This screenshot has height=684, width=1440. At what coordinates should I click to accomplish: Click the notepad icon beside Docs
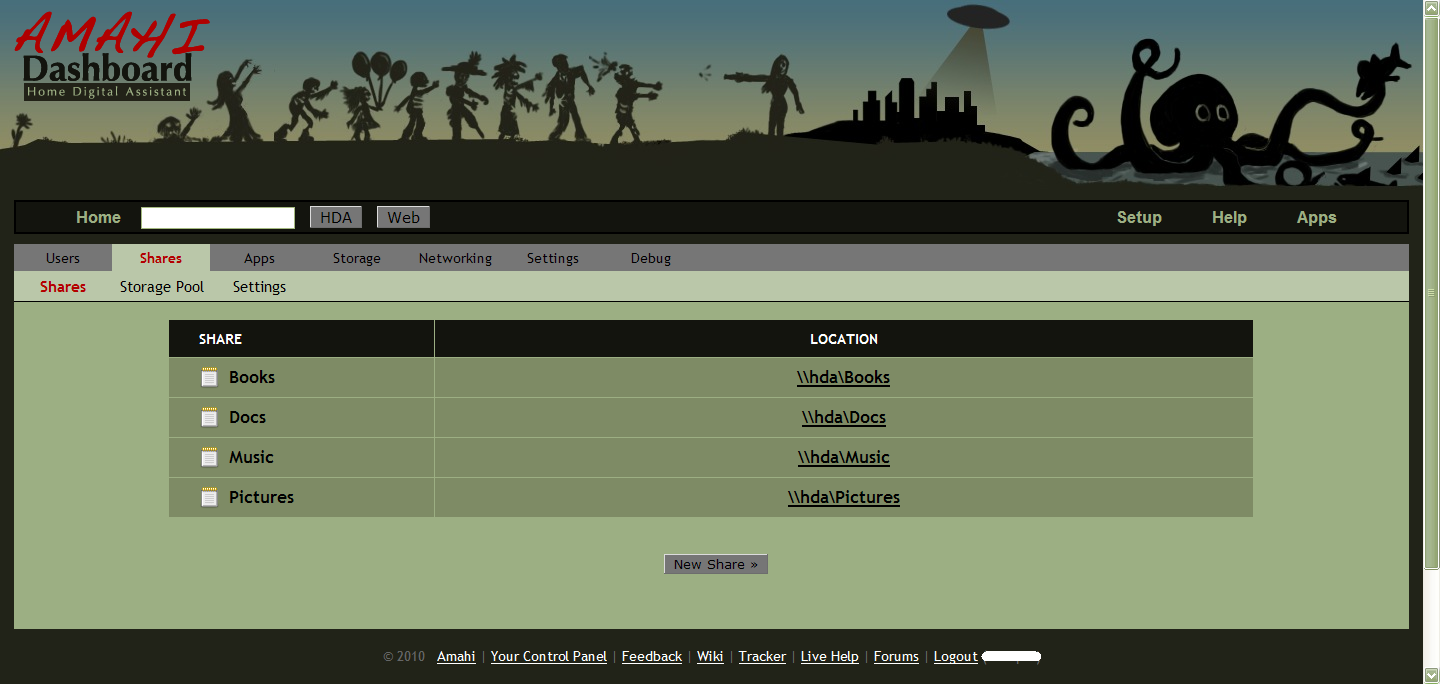coord(209,417)
